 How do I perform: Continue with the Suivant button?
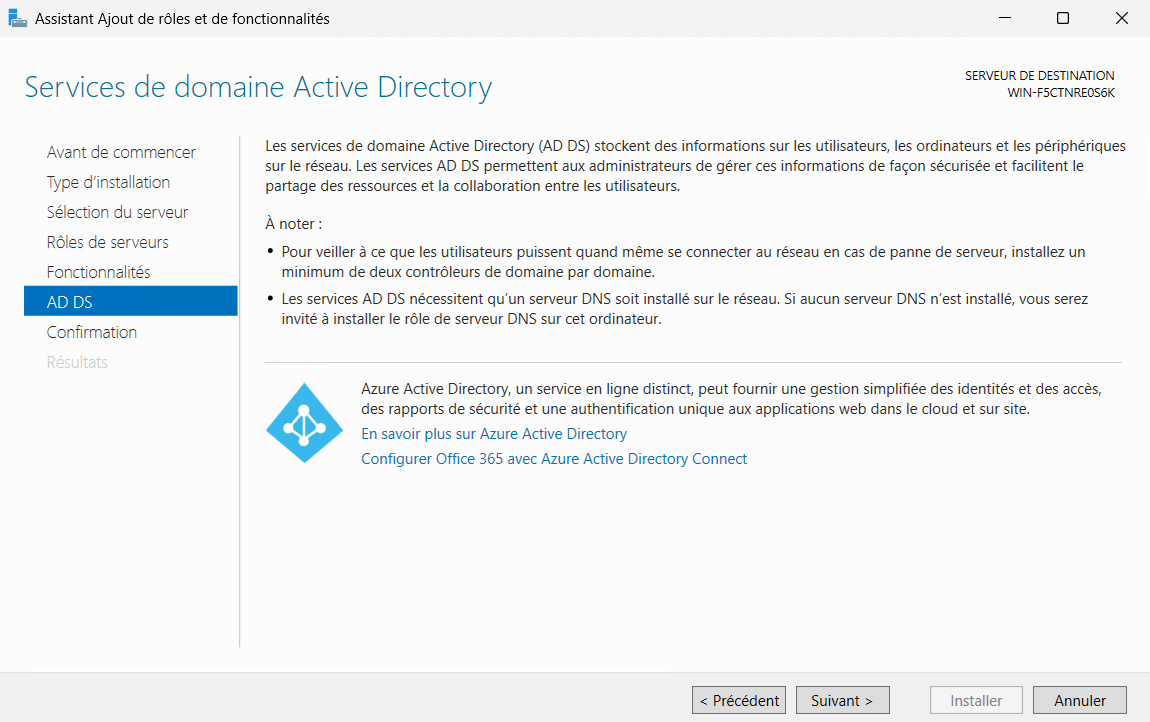coord(842,701)
